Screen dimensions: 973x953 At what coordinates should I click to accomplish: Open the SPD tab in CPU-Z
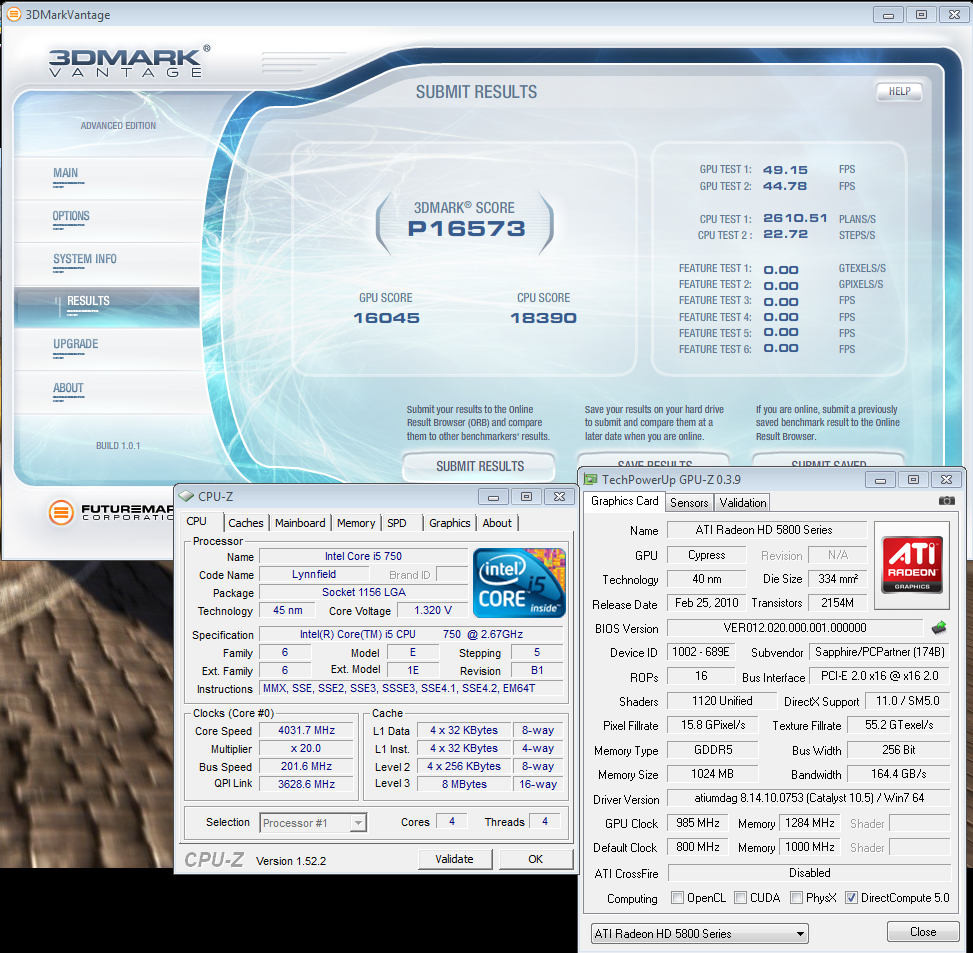[x=397, y=523]
